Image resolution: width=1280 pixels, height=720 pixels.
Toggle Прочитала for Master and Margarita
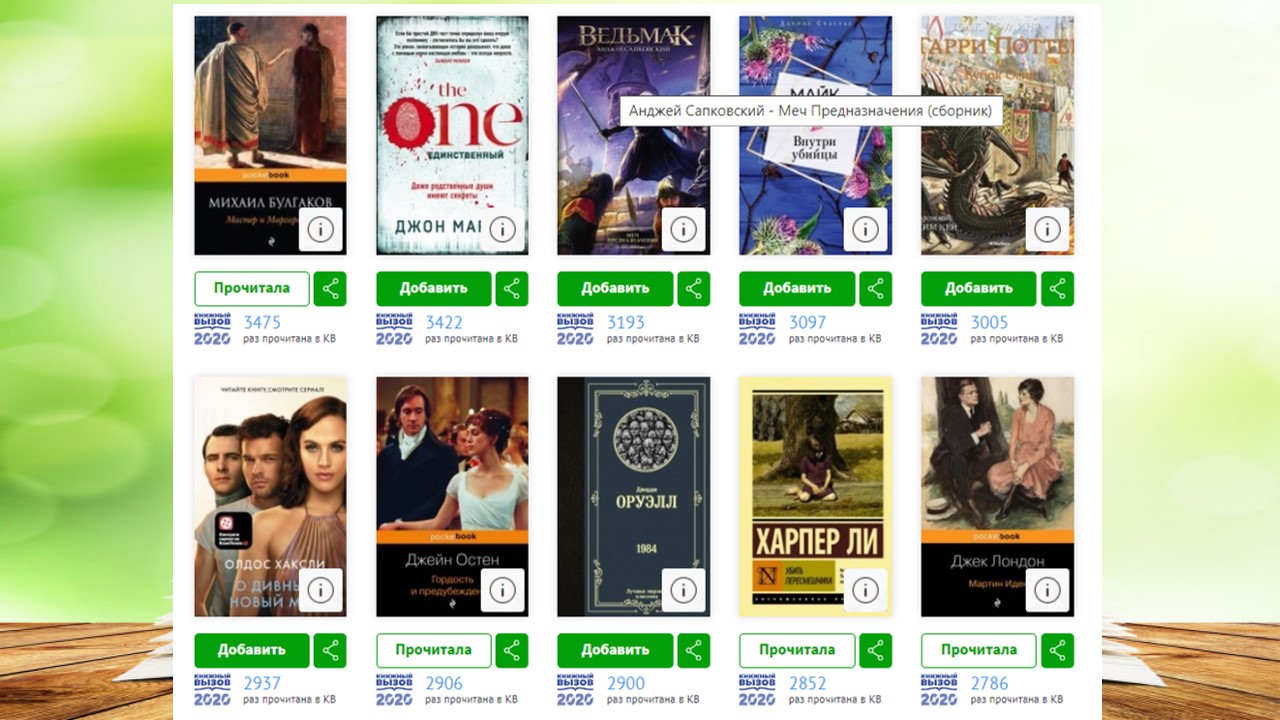point(252,288)
